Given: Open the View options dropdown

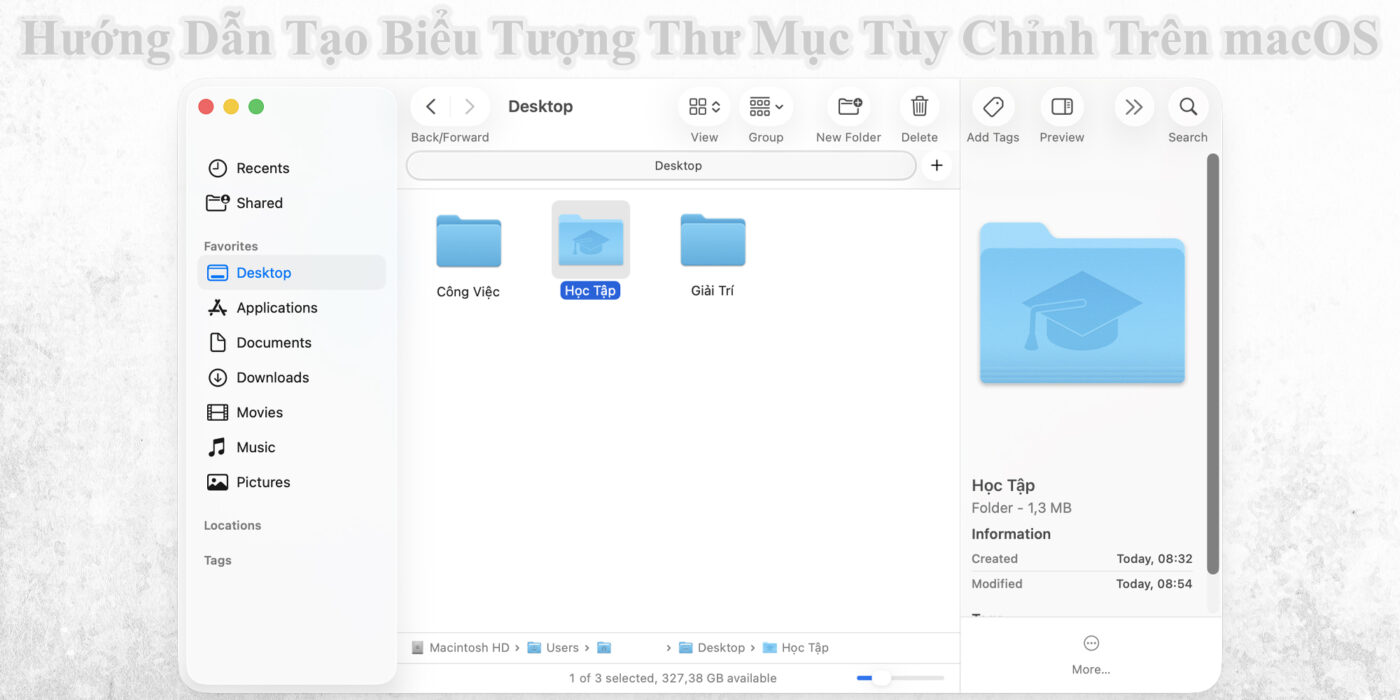Looking at the screenshot, I should tap(703, 105).
